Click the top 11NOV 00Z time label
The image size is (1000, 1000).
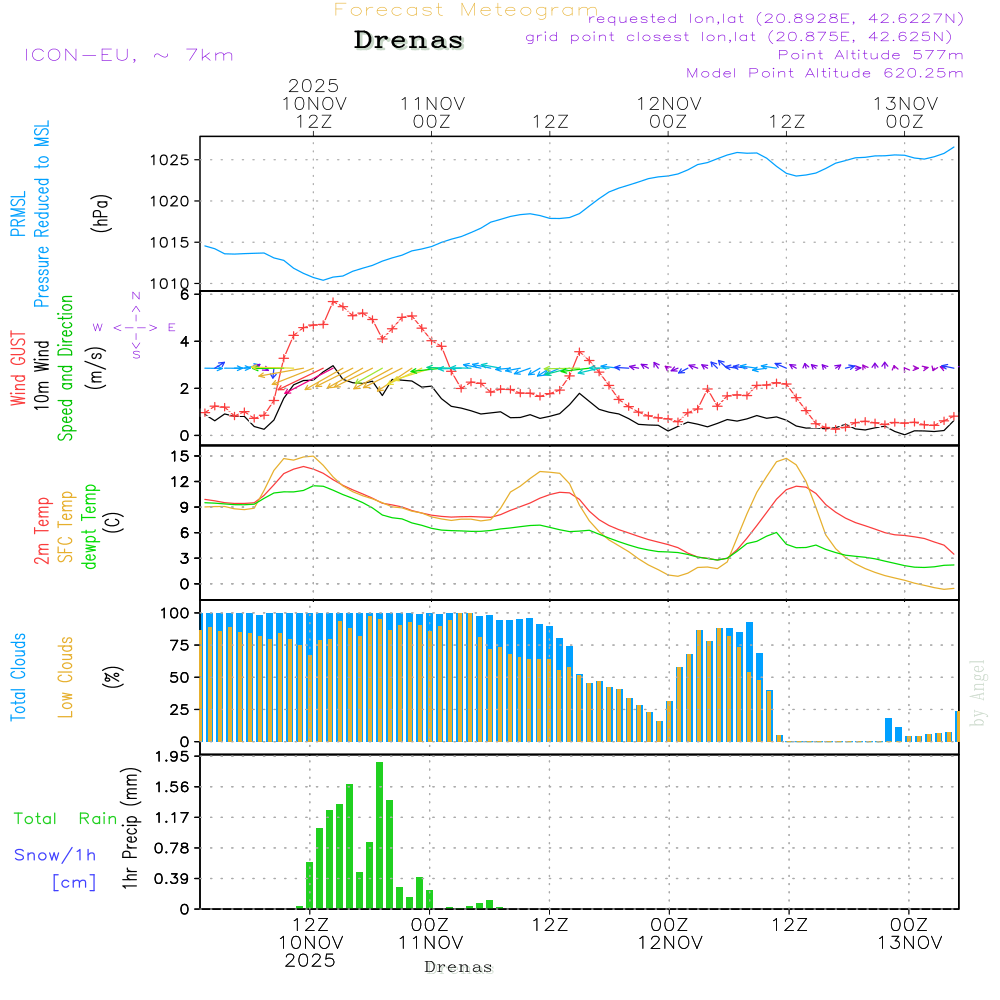(432, 112)
